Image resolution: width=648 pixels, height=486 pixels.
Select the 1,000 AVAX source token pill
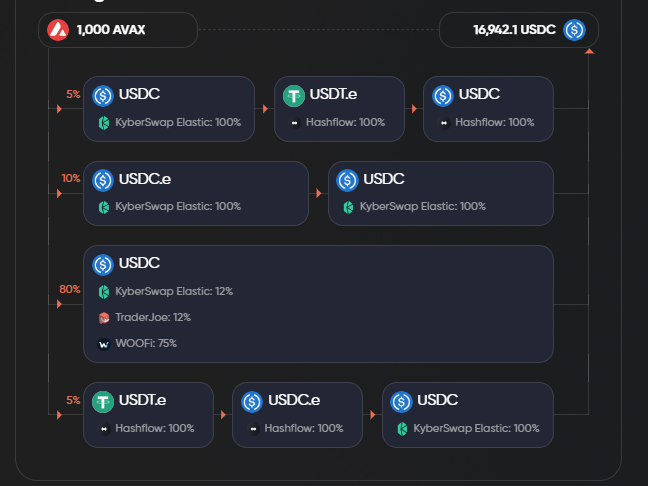(x=118, y=30)
